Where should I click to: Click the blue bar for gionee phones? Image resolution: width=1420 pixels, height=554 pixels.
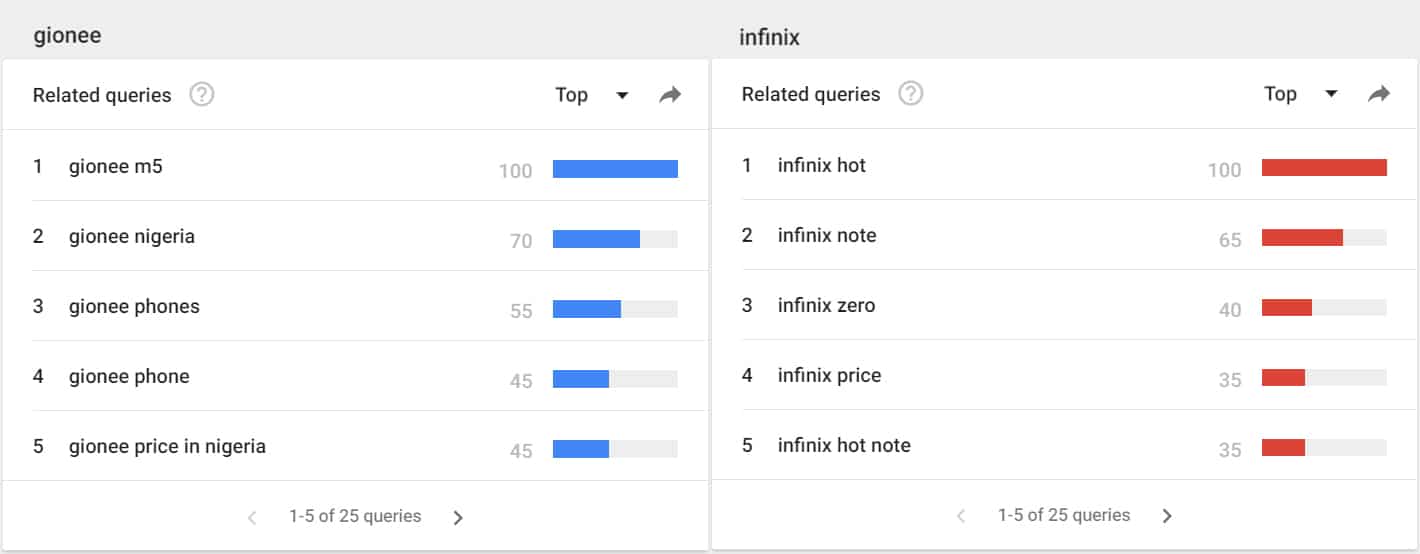point(587,309)
